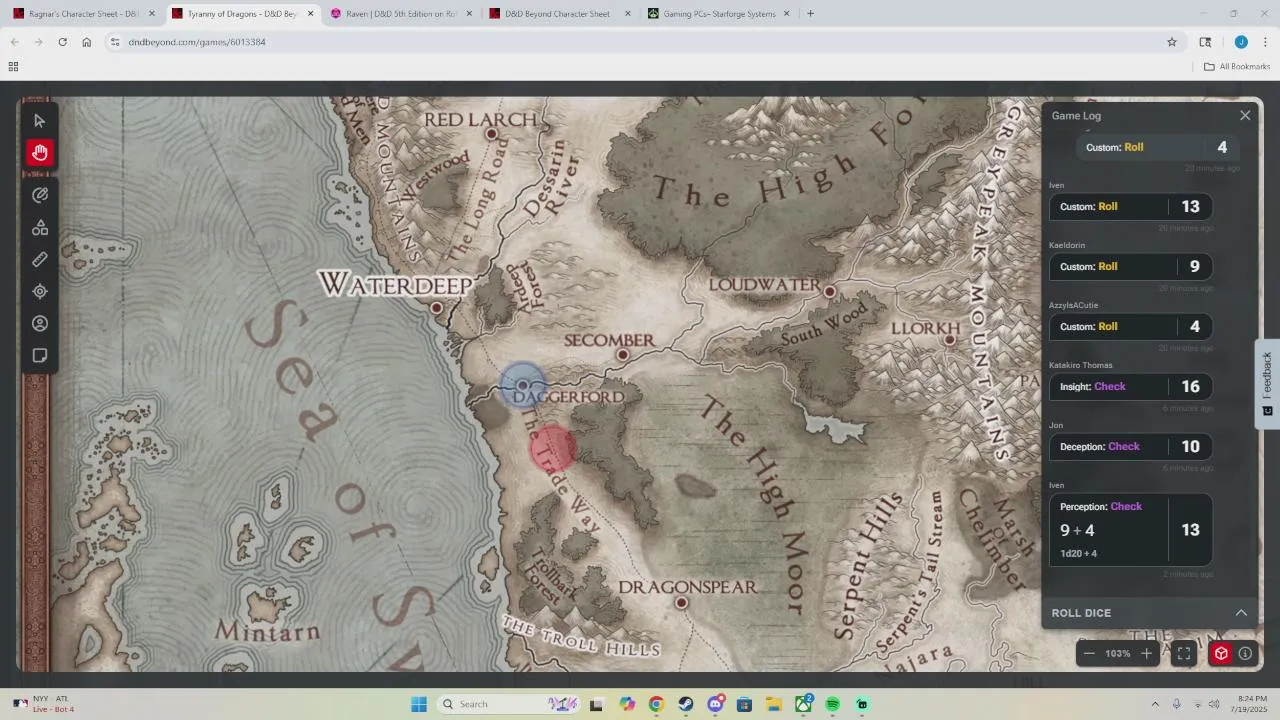The height and width of the screenshot is (720, 1280).
Task: Open the Xbox app from taskbar
Action: pyautogui.click(x=803, y=704)
